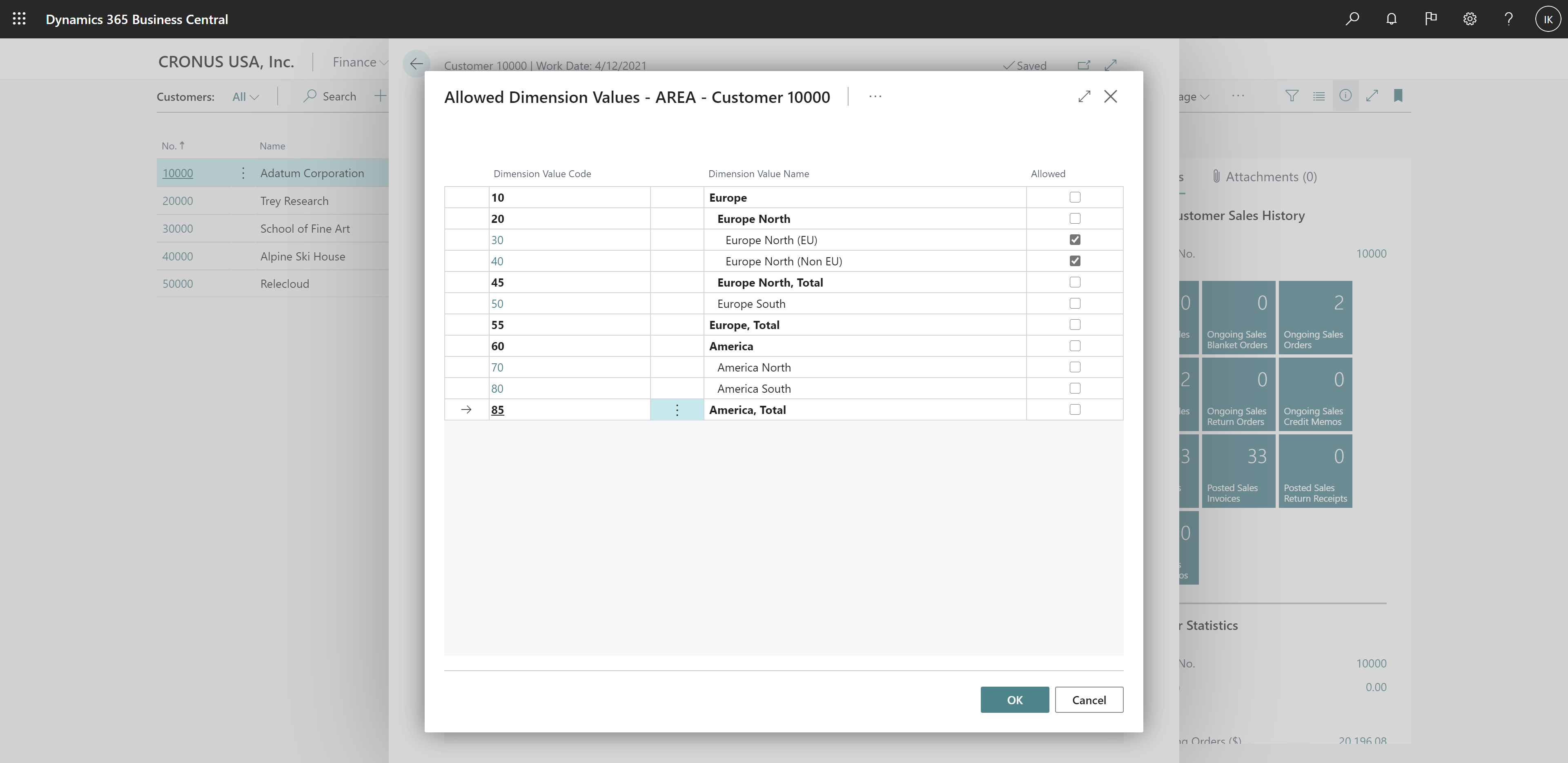Screen dimensions: 1568x763
Task: Click the dimension value code 30 link
Action: pos(497,239)
